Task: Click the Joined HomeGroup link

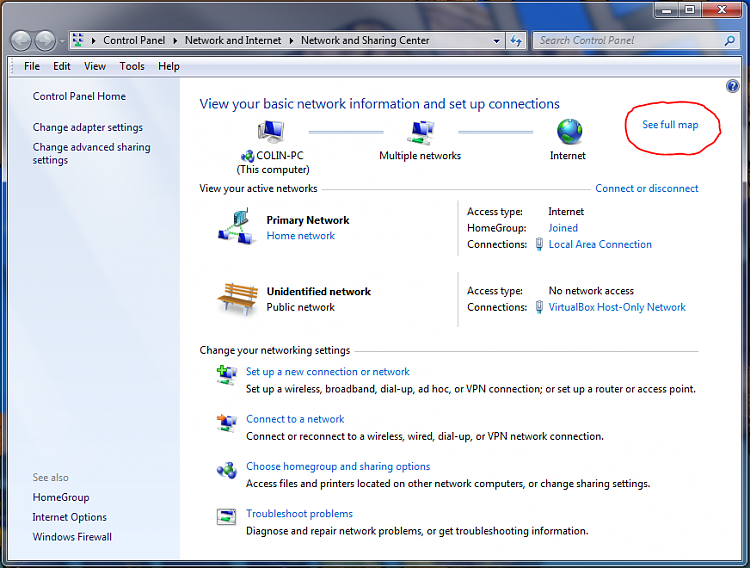Action: click(562, 228)
